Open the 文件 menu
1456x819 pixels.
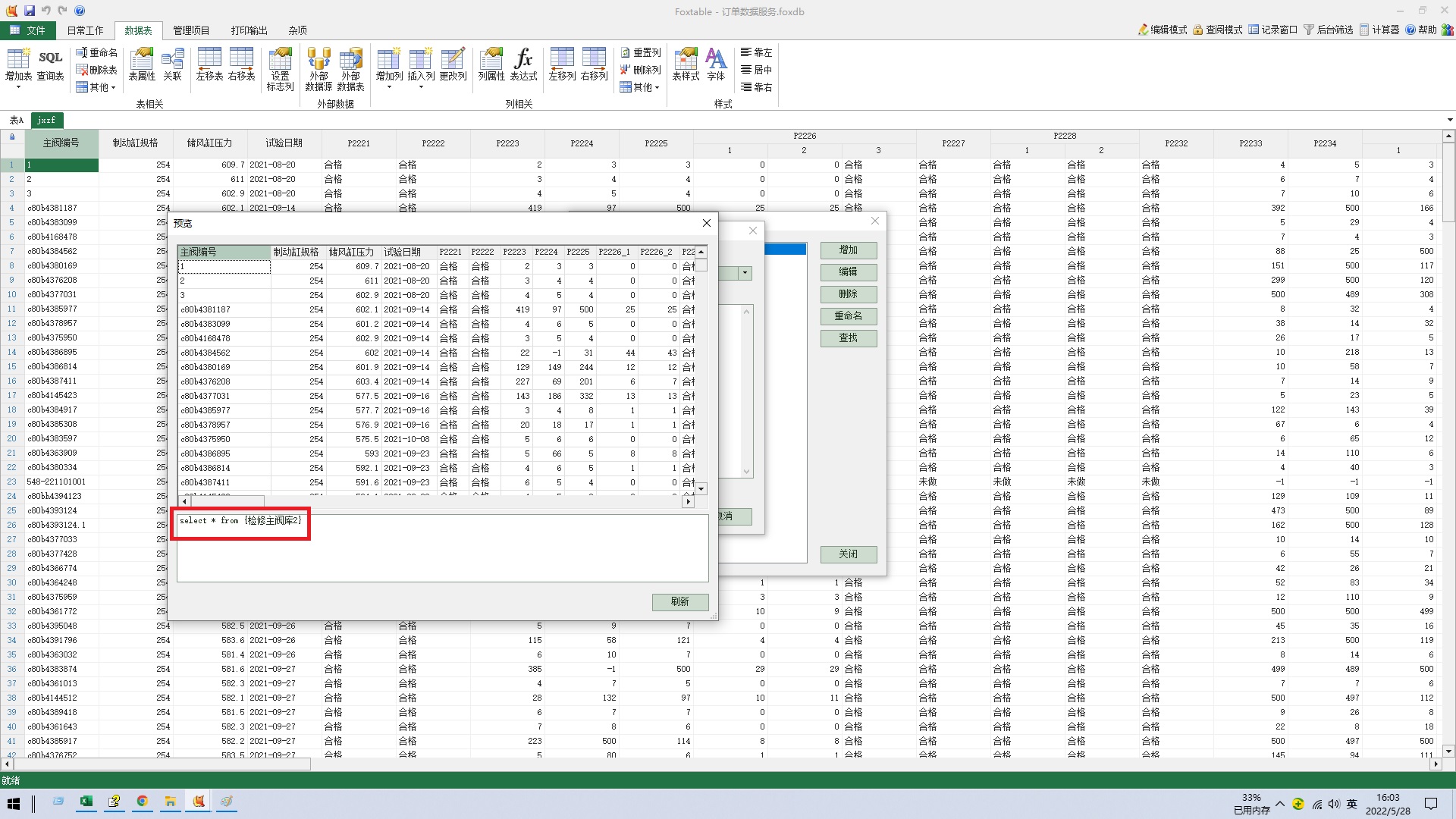27,30
